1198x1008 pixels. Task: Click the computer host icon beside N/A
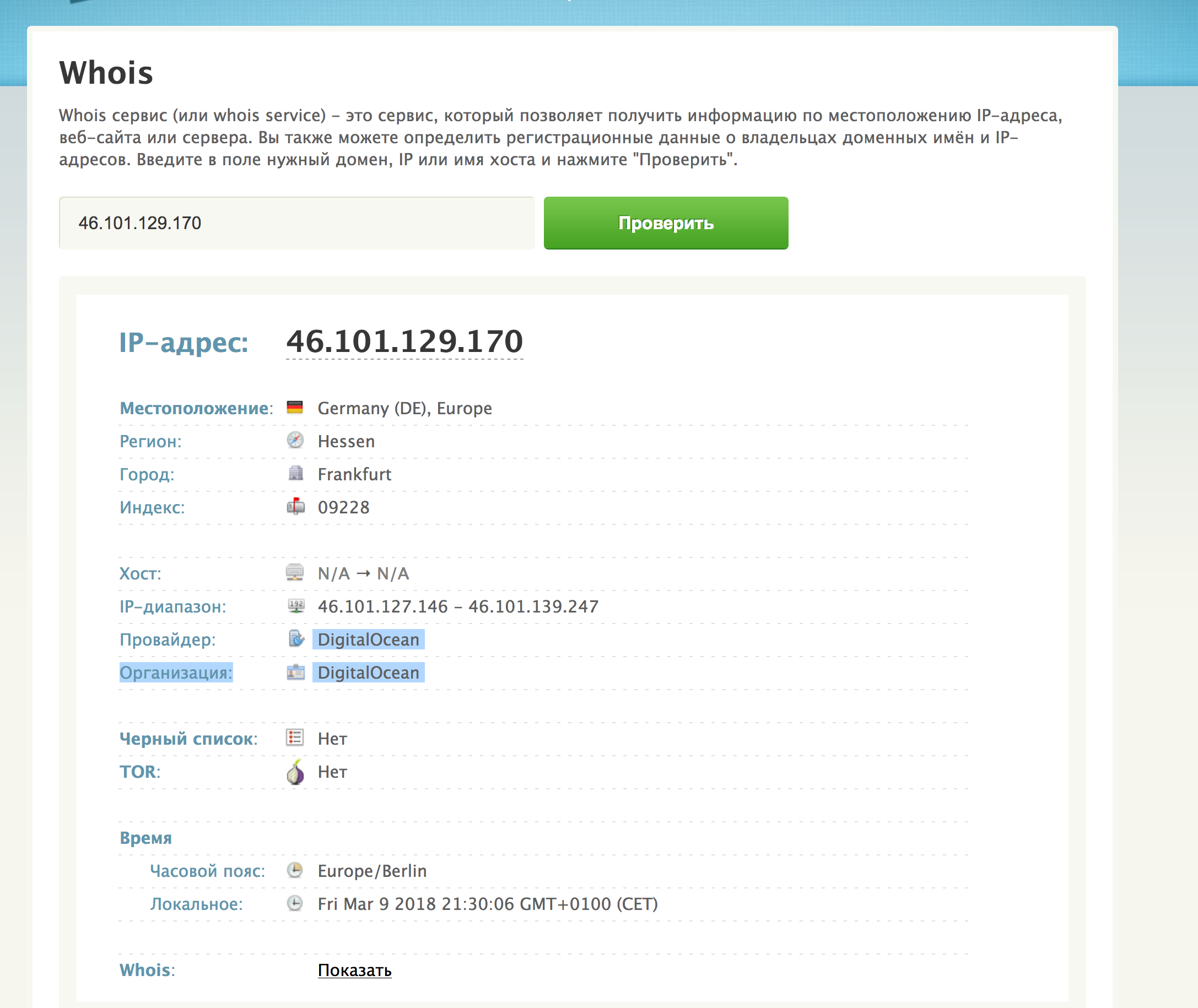pyautogui.click(x=295, y=572)
